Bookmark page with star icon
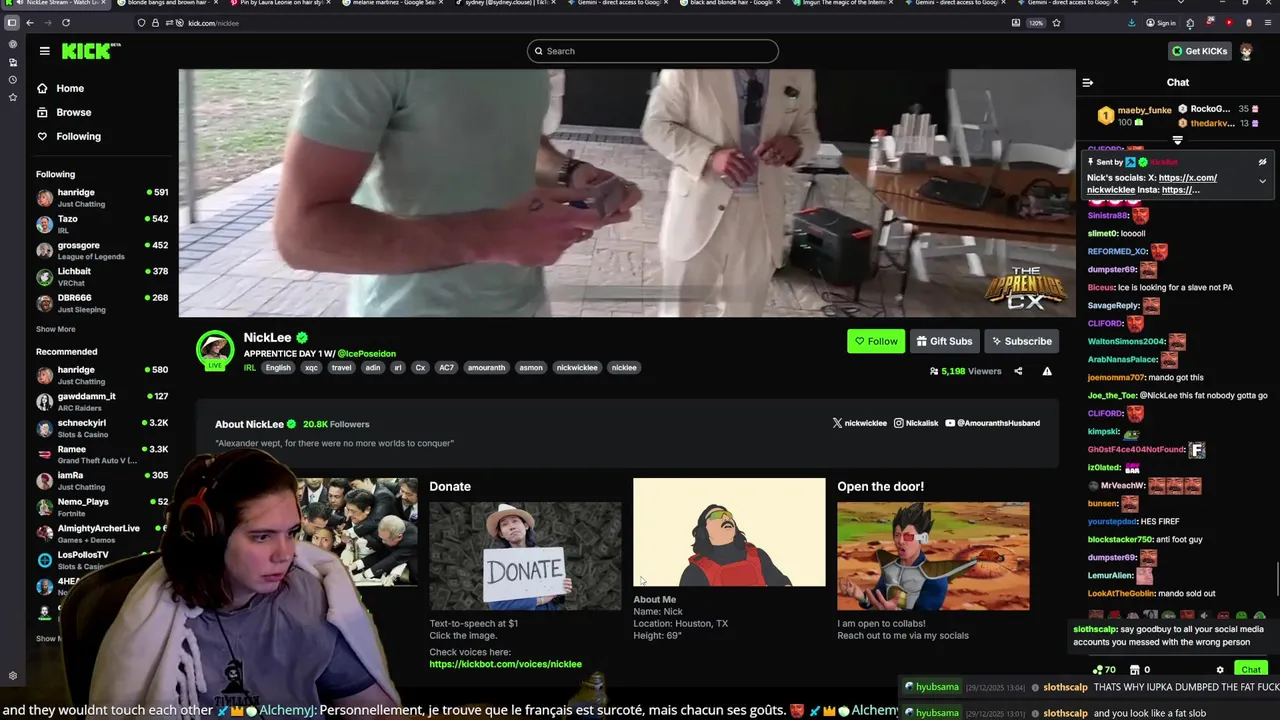Screen dimensions: 1280x720 [x=1056, y=22]
